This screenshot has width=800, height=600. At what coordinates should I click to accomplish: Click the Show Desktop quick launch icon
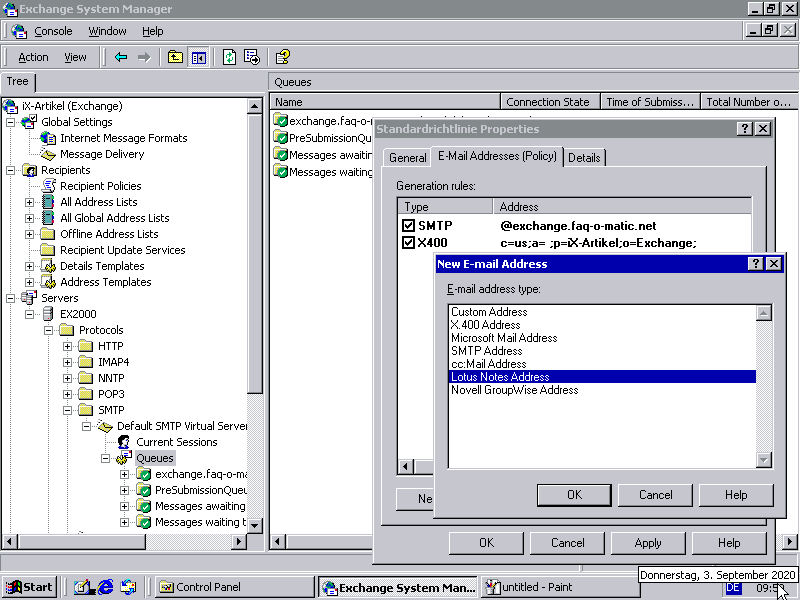pos(82,587)
